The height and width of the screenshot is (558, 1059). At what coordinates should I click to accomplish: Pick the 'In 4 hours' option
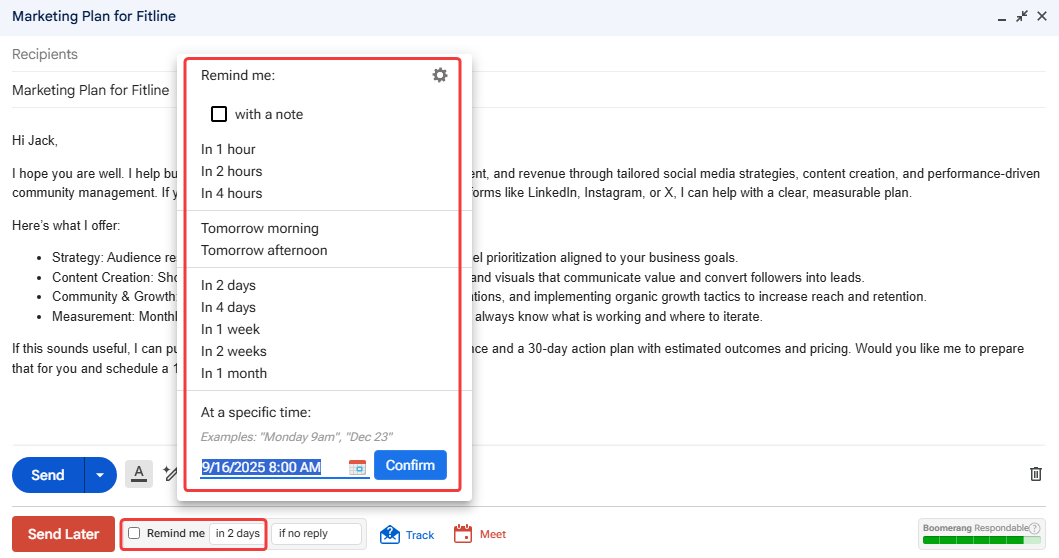[x=231, y=193]
